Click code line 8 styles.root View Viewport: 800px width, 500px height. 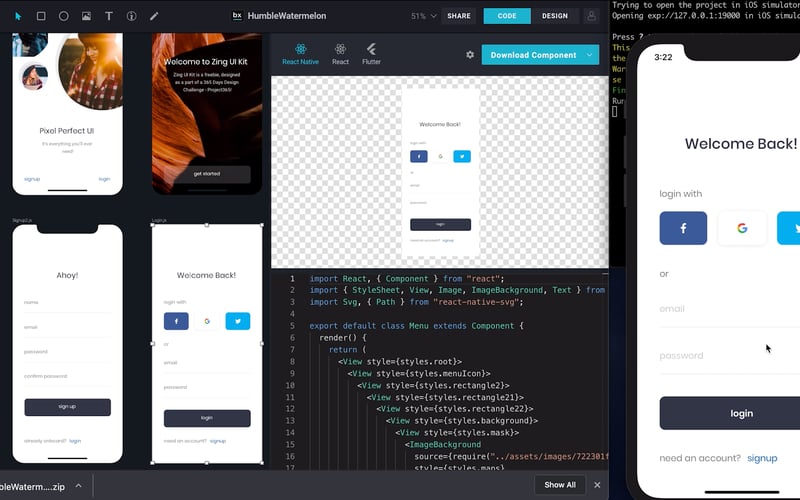click(x=399, y=361)
